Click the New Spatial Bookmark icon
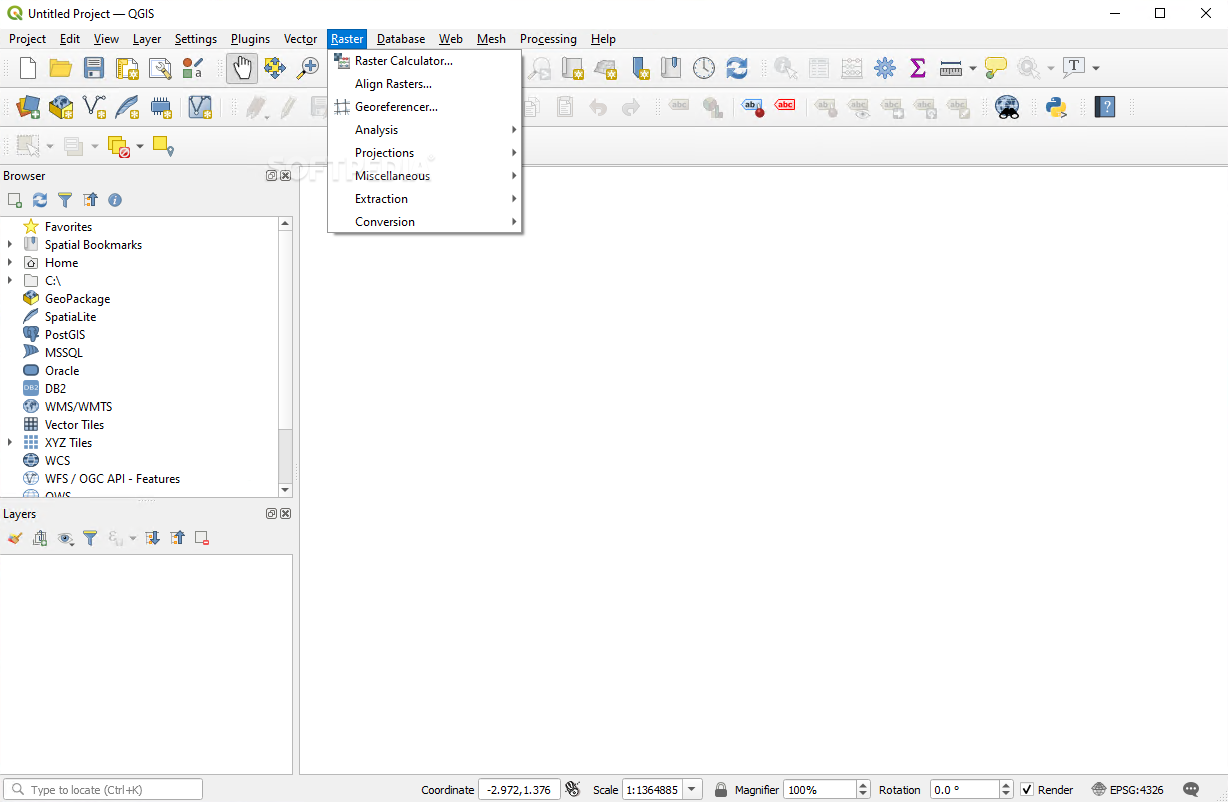The height and width of the screenshot is (802, 1228). pos(639,68)
